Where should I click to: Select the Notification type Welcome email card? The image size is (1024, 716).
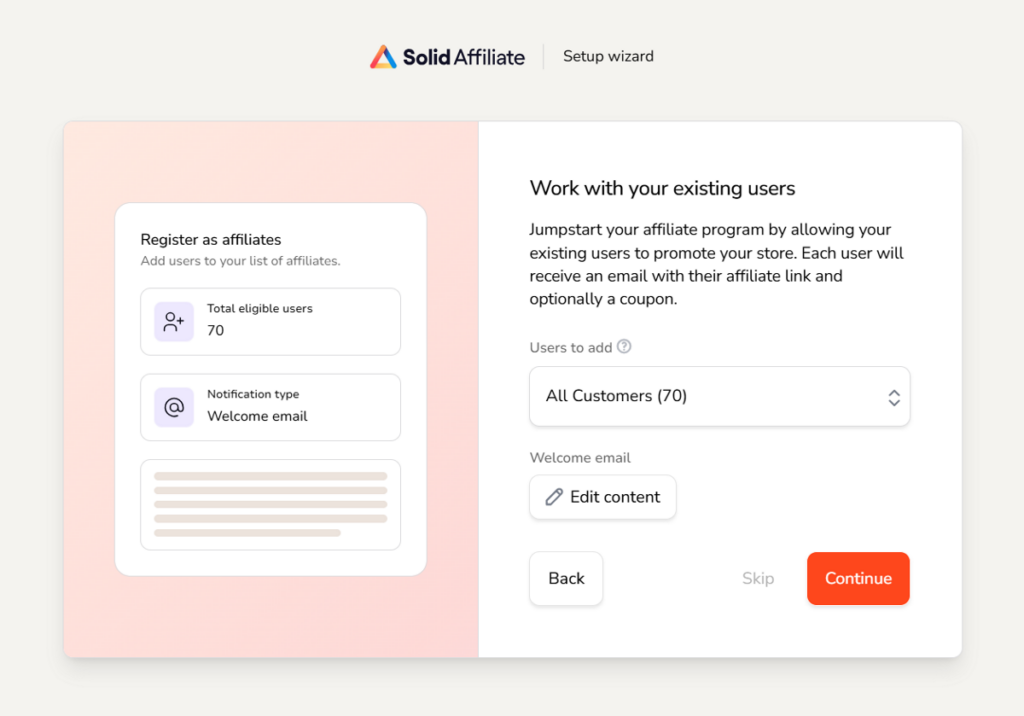click(x=270, y=407)
